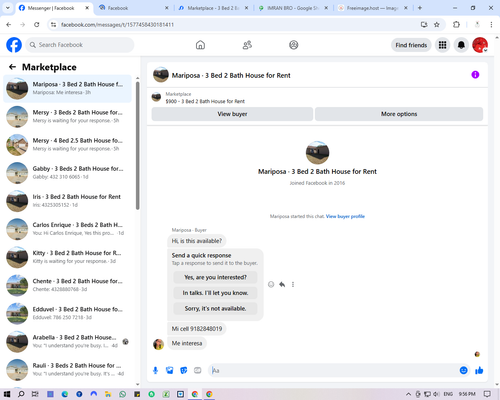Click the reply arrow beside quick responses

[282, 284]
